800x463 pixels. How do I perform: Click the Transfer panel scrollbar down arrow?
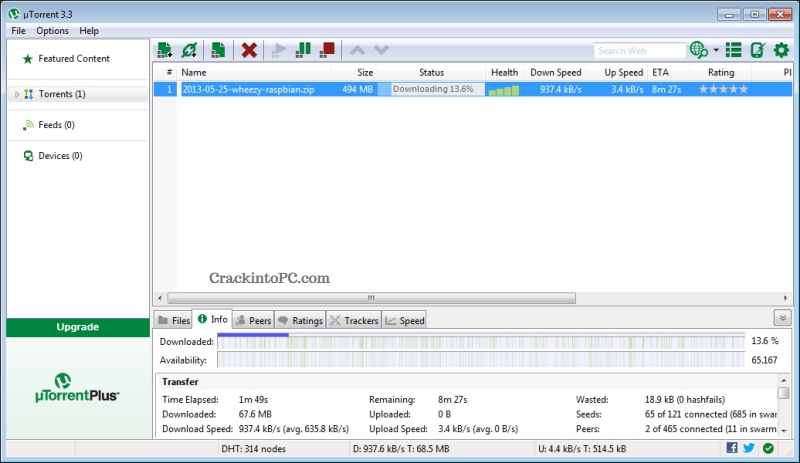(x=784, y=430)
